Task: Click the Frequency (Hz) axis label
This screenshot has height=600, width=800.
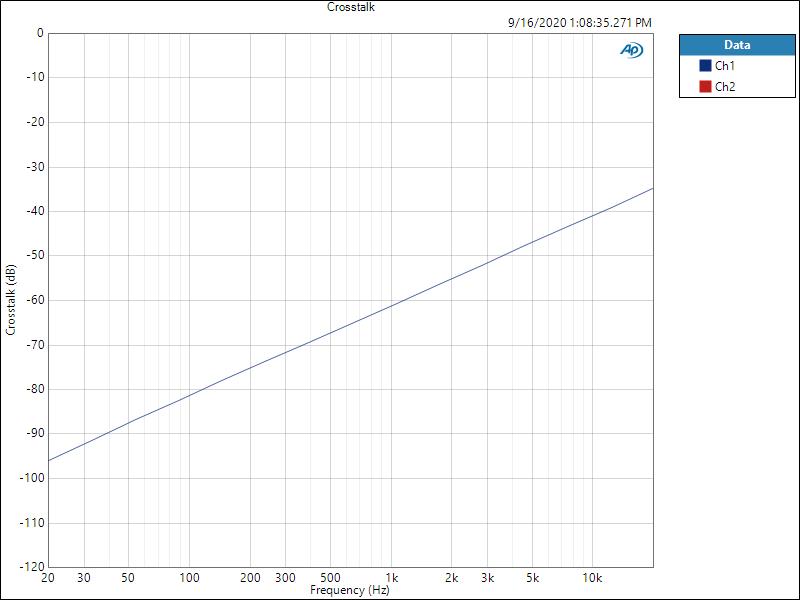Action: point(350,590)
